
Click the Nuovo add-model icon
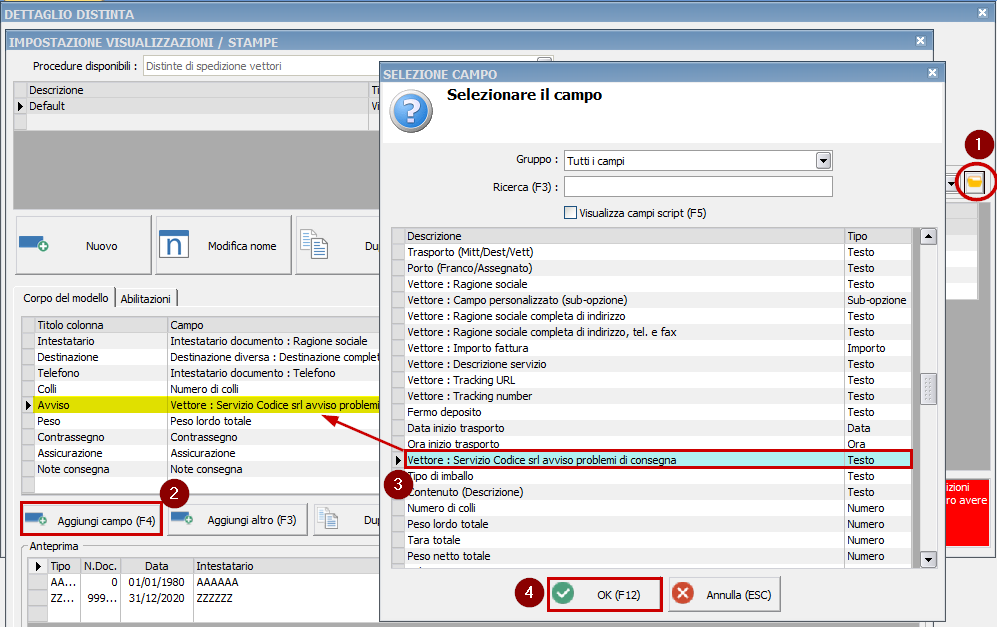(34, 244)
